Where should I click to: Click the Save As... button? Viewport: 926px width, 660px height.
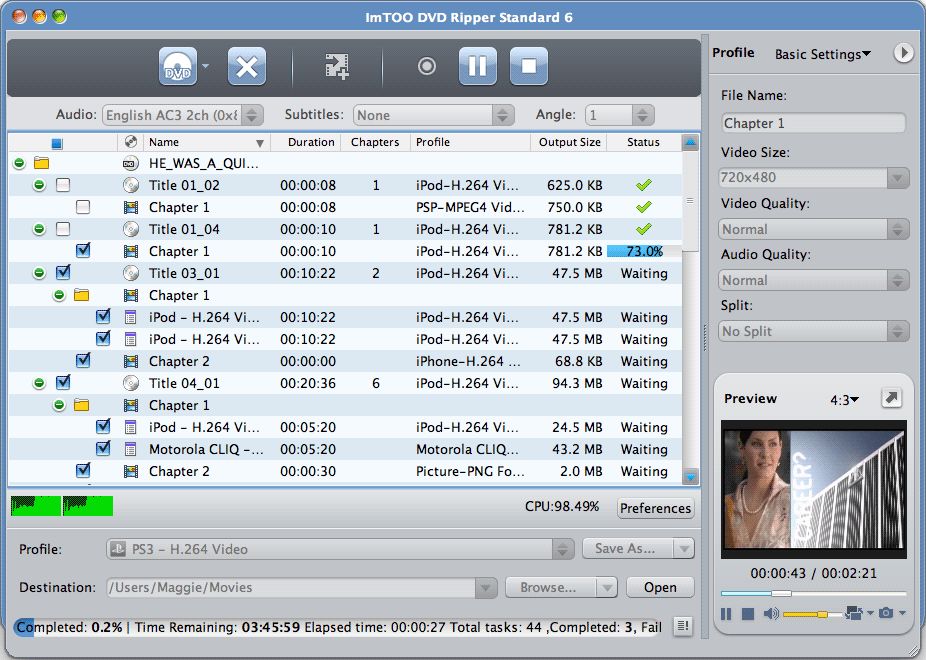(627, 548)
